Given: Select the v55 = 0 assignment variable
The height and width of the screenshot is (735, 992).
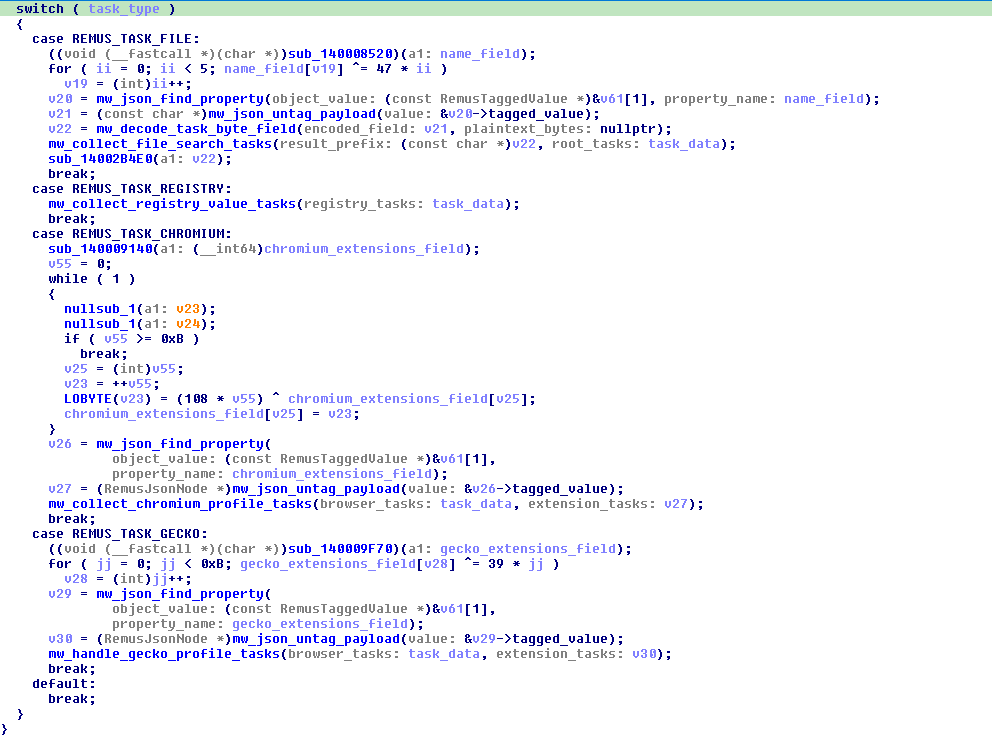Looking at the screenshot, I should [60, 264].
